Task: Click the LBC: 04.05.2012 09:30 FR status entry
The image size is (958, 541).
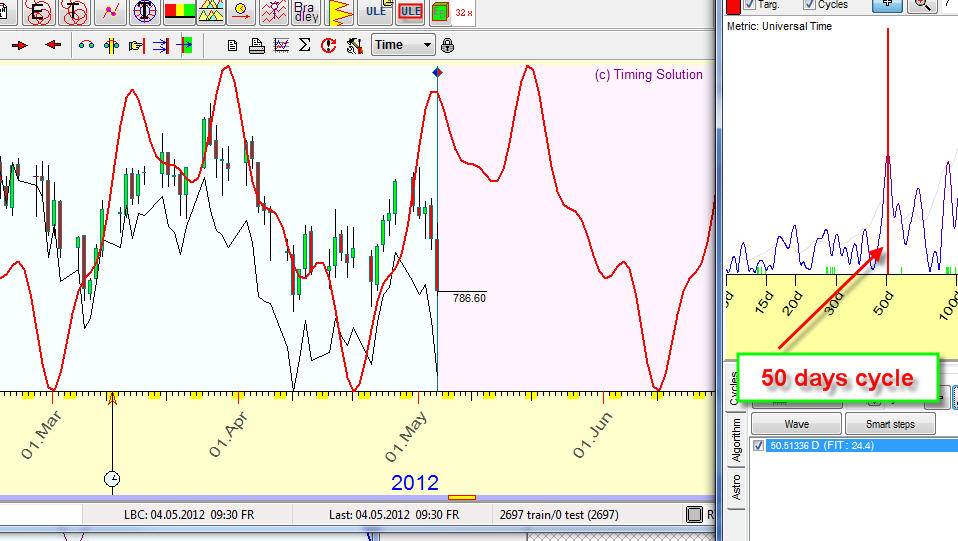Action: [x=189, y=515]
